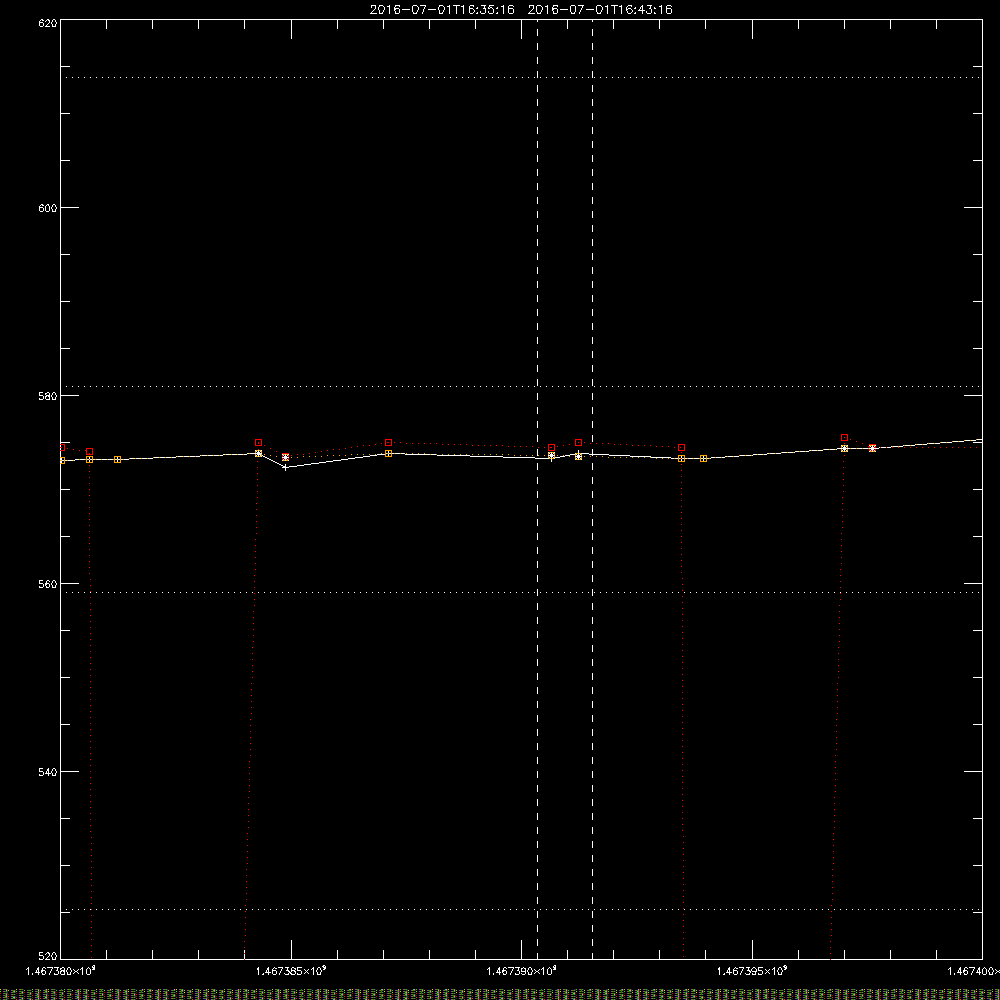
Task: Click y-axis label 580
Action: pos(48,396)
